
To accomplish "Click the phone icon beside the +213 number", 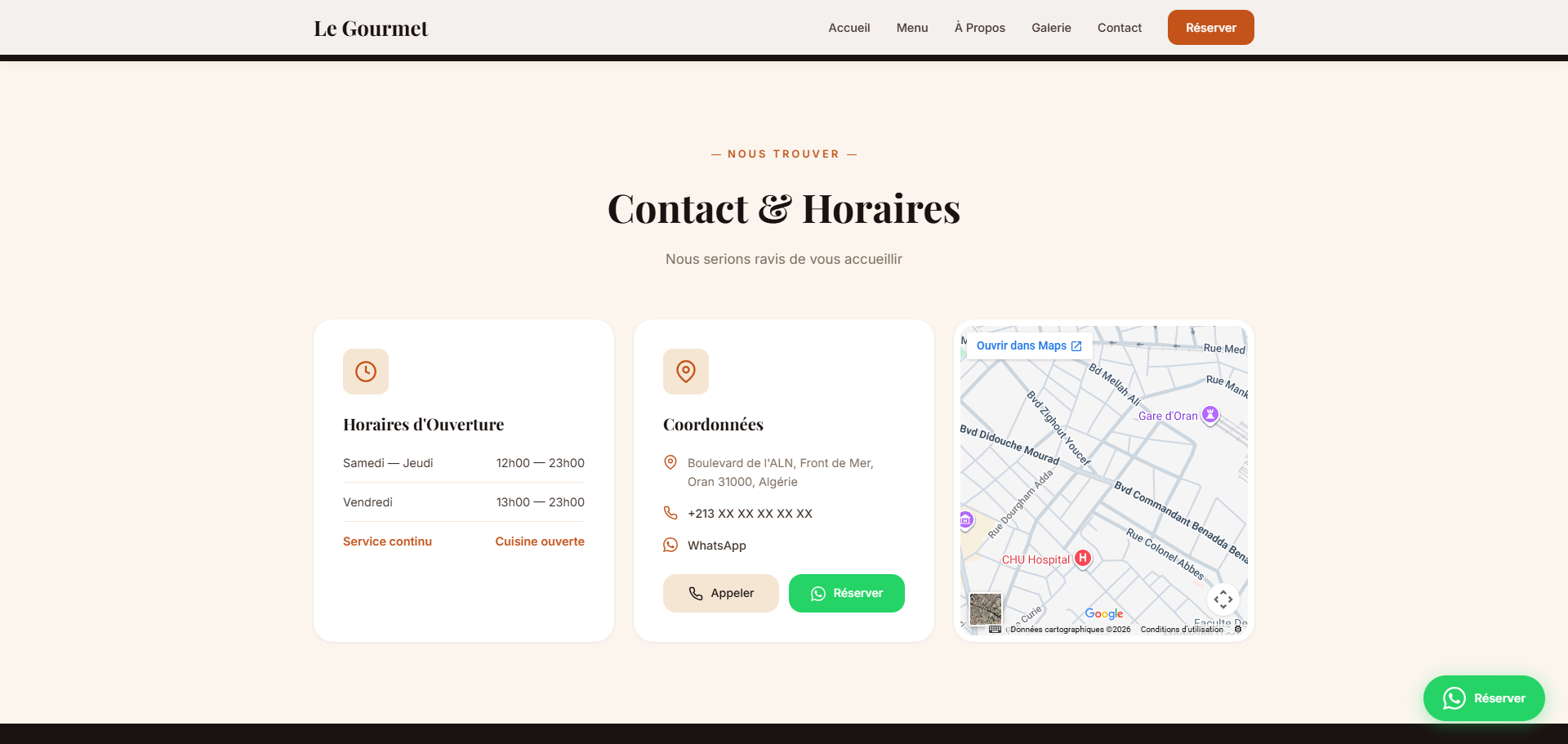I will [x=670, y=513].
